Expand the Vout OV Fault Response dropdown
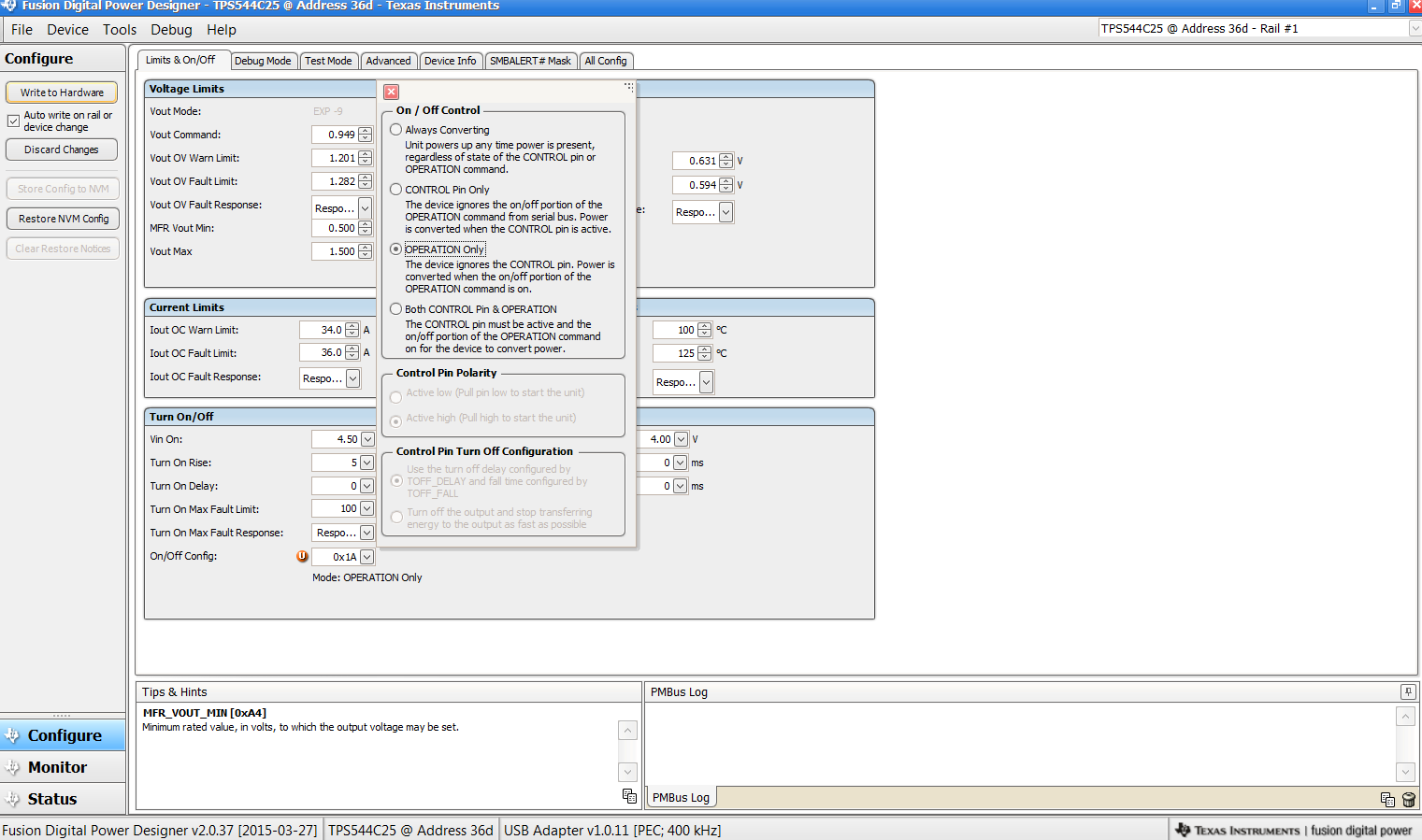Image resolution: width=1422 pixels, height=840 pixels. [x=365, y=208]
